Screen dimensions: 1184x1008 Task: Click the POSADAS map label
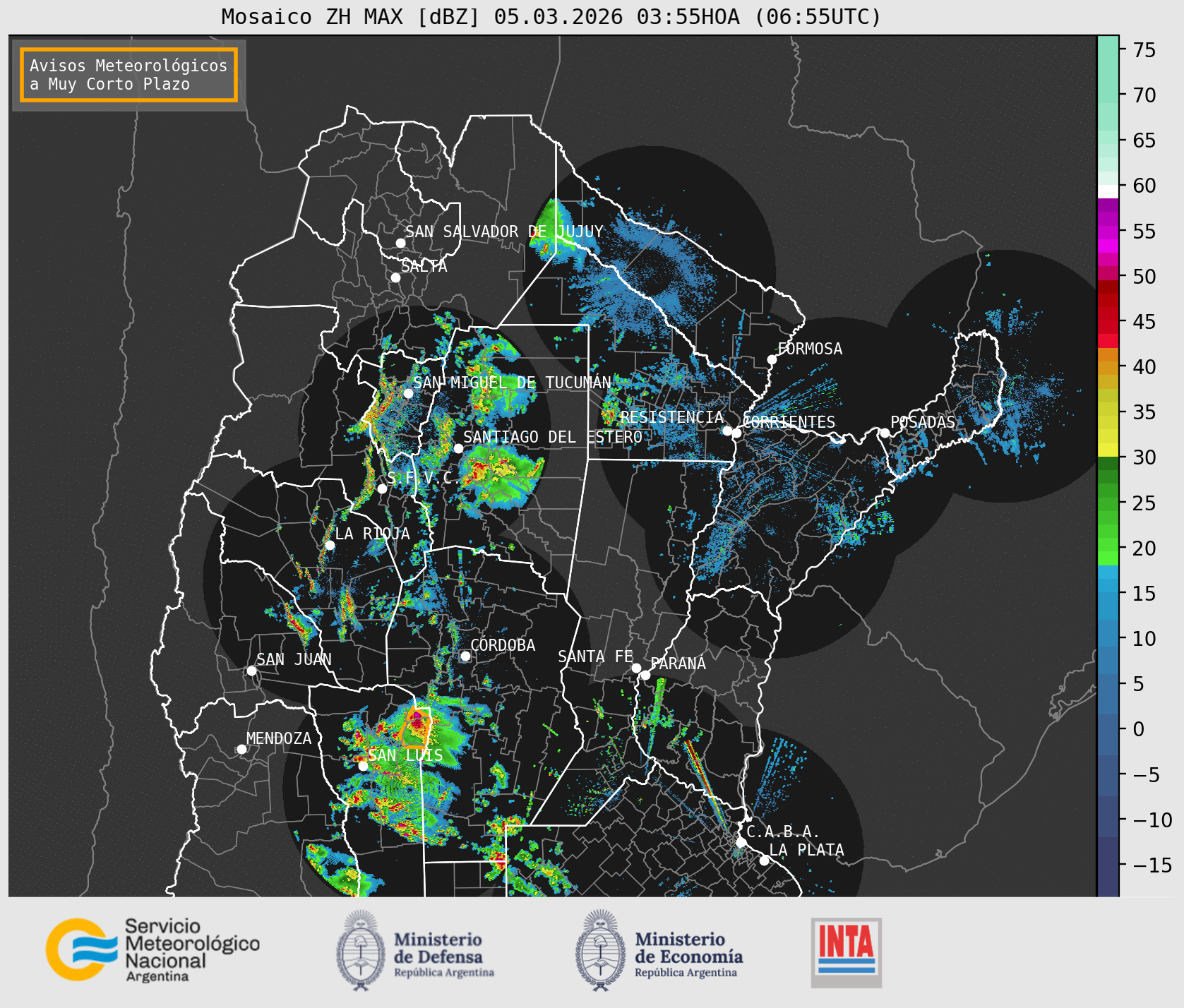tap(923, 422)
